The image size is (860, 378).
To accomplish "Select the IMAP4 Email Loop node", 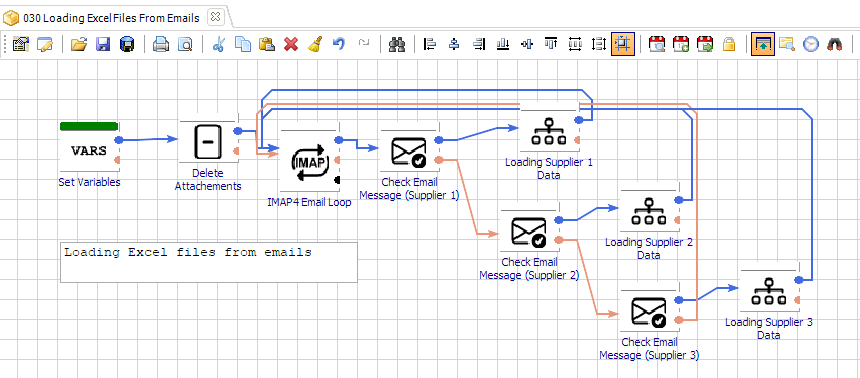I will click(310, 161).
